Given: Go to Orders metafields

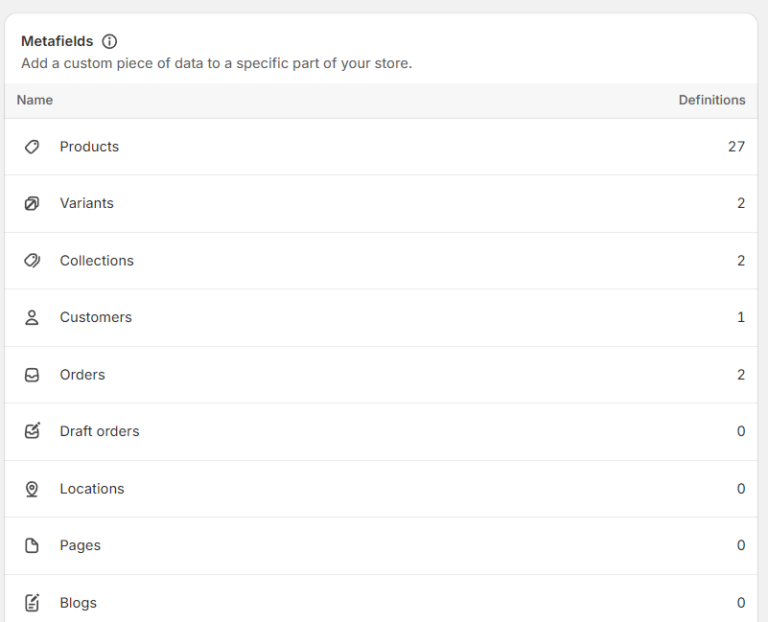Looking at the screenshot, I should [381, 375].
